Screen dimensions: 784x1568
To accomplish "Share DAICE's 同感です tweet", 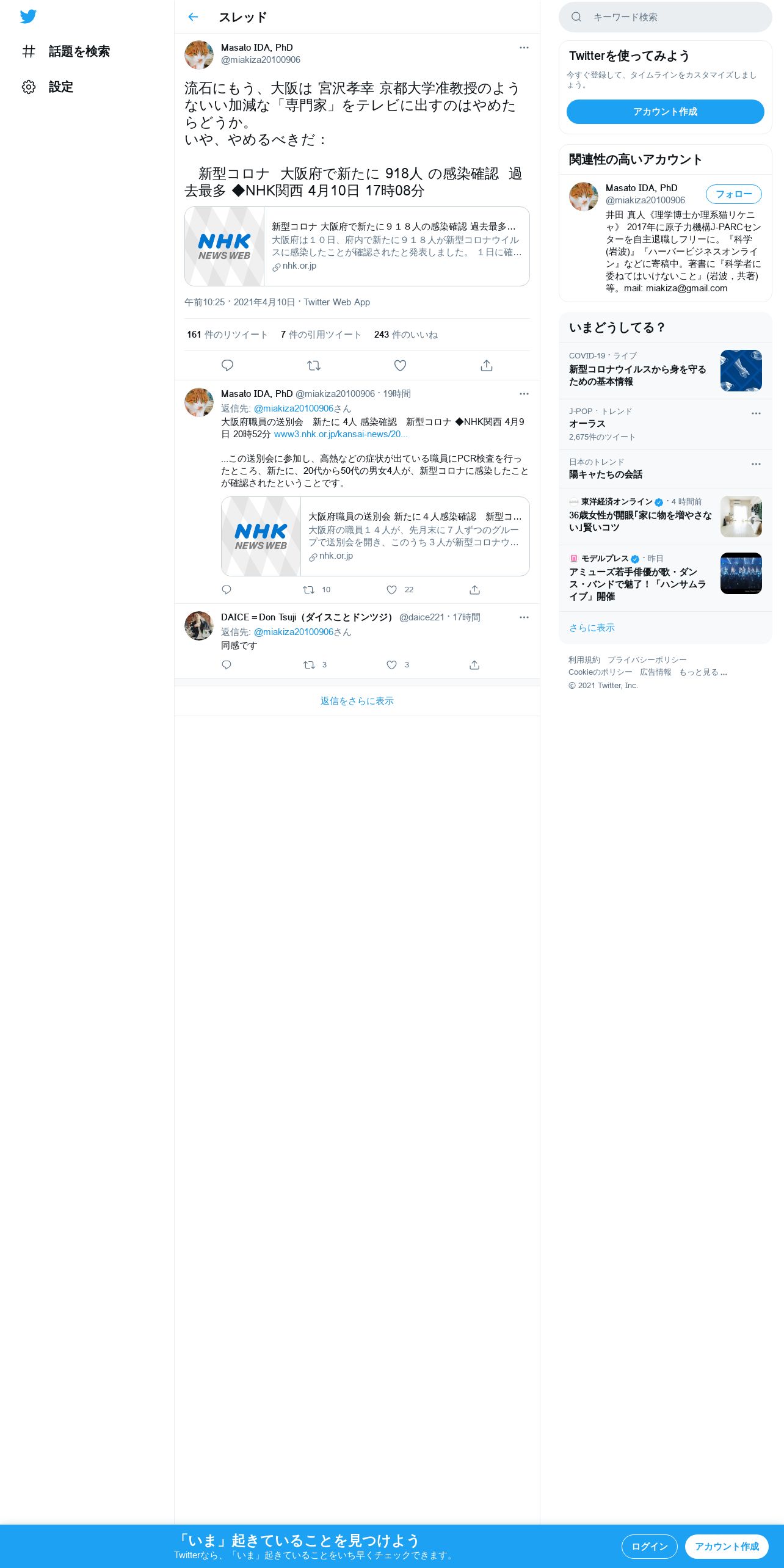I will [474, 665].
